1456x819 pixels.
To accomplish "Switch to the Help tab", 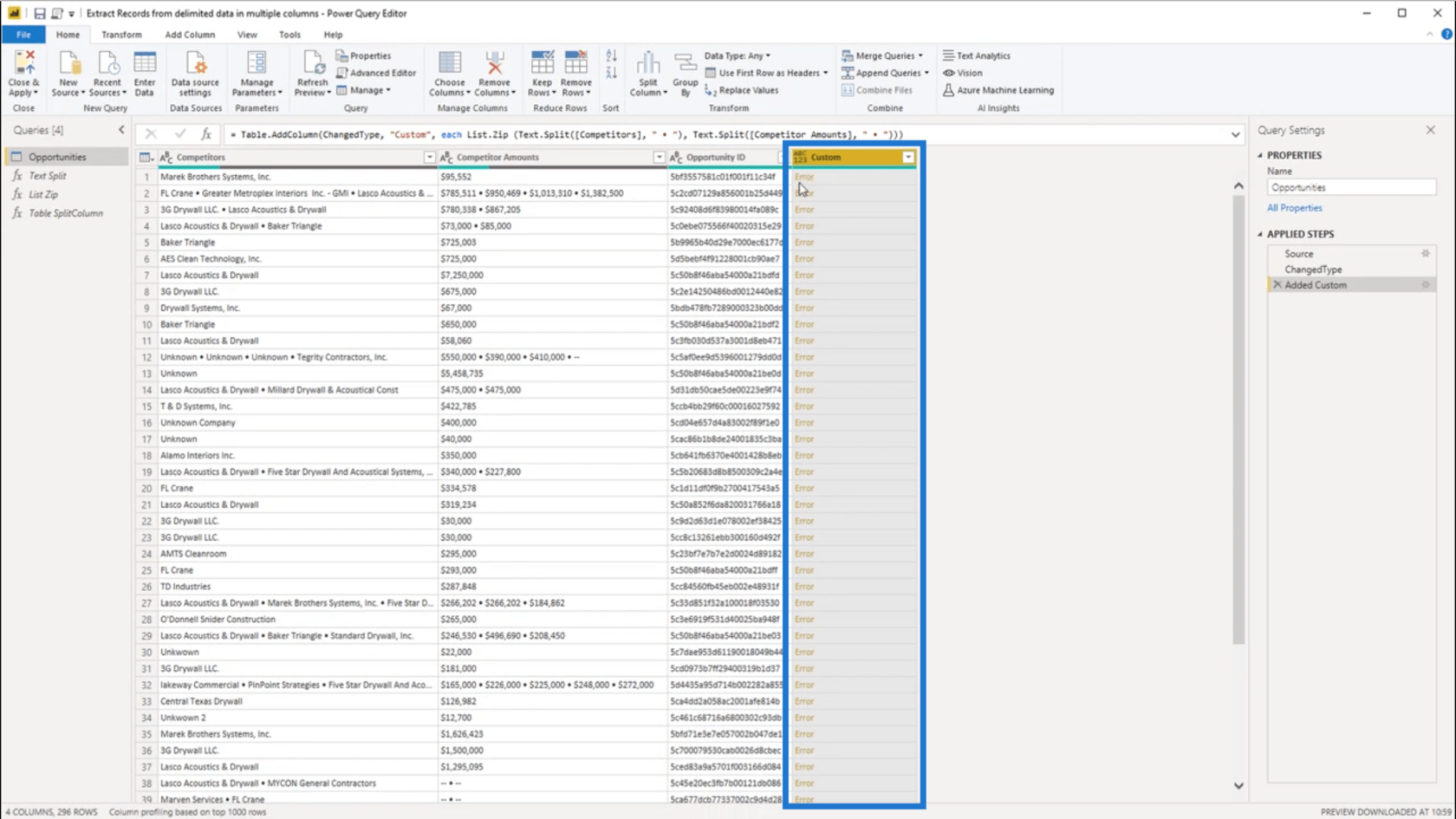I will tap(333, 35).
